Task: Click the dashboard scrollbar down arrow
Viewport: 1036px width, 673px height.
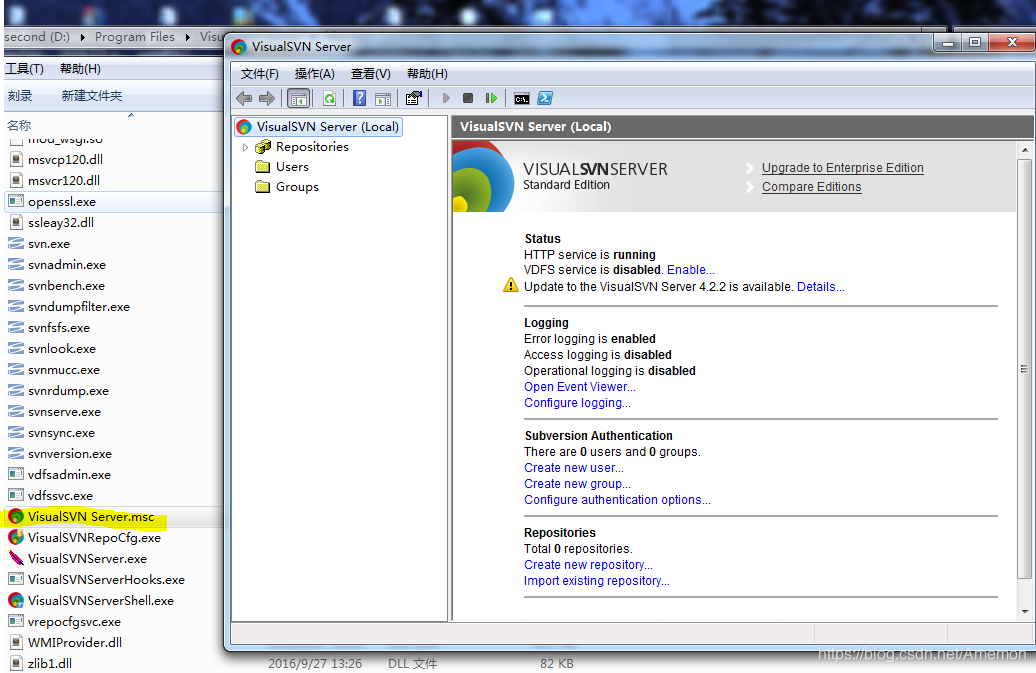Action: point(1025,612)
